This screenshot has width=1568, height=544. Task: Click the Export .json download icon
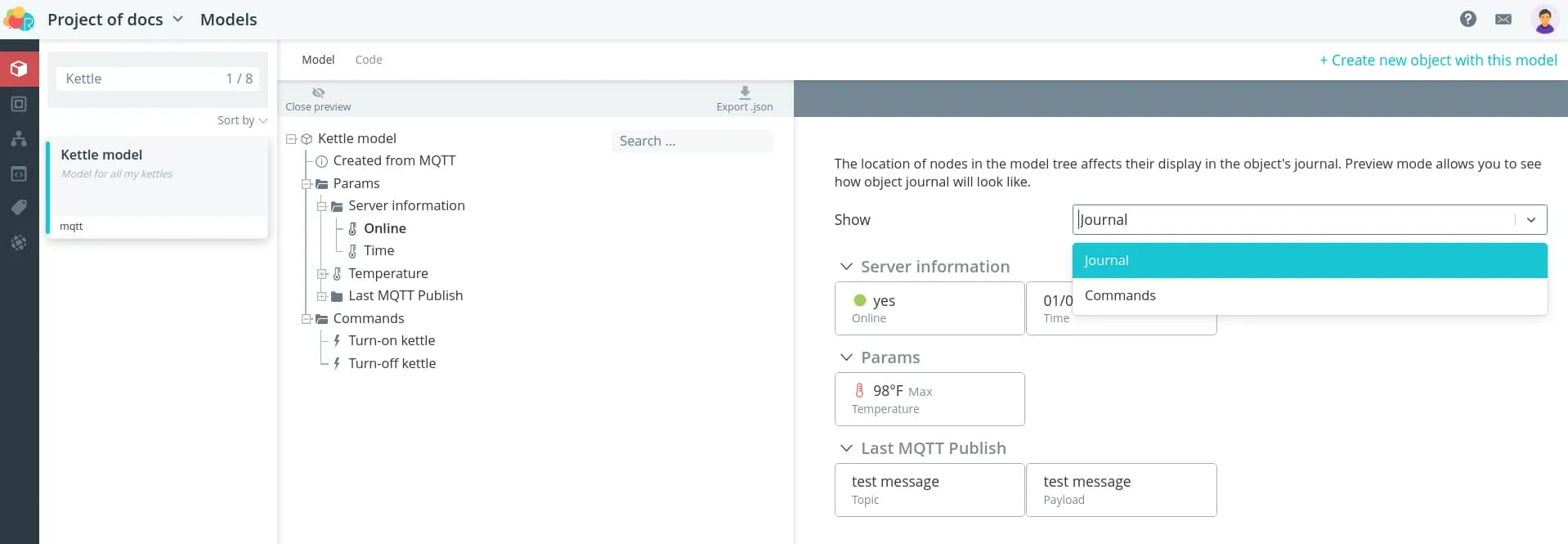coord(744,92)
